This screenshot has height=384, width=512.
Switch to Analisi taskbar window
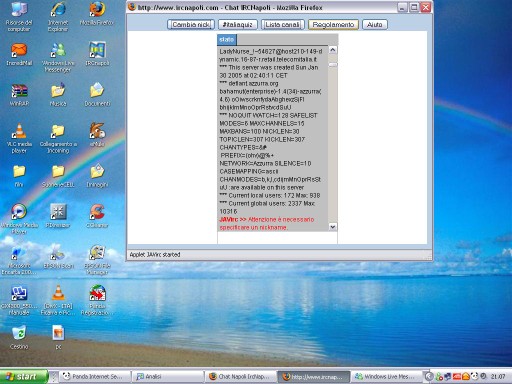tap(168, 377)
